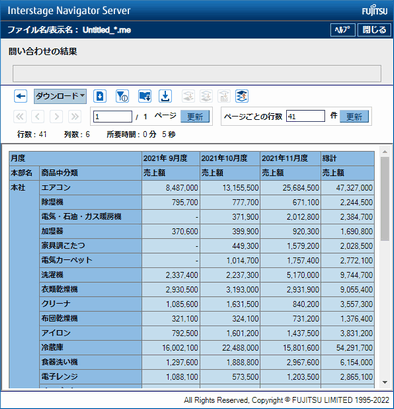Click the page number input field
Image resolution: width=394 pixels, height=409 pixels.
pyautogui.click(x=113, y=117)
